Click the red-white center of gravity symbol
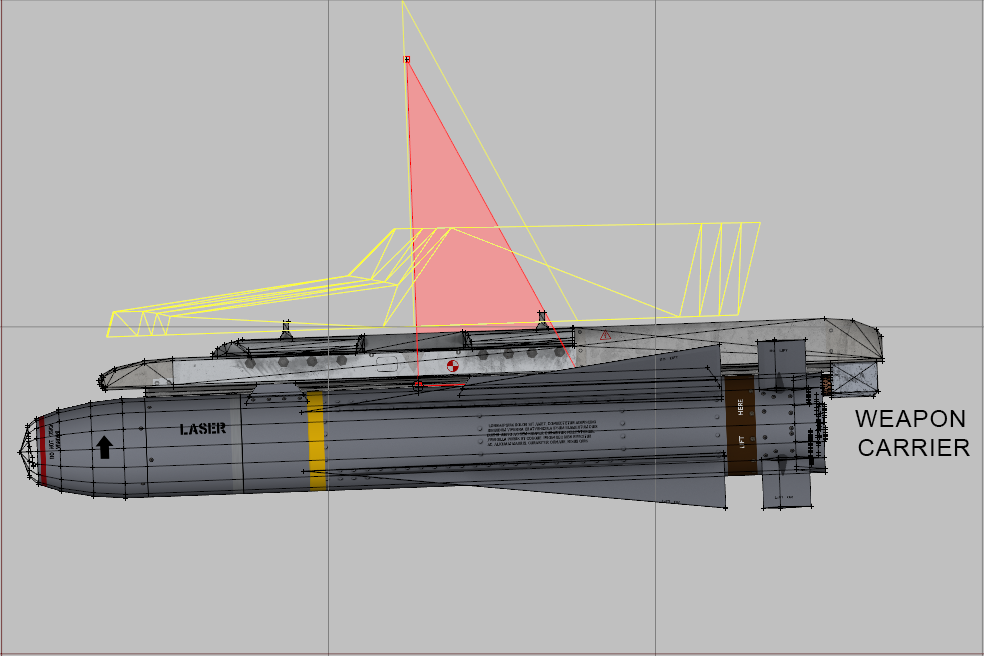 (453, 366)
